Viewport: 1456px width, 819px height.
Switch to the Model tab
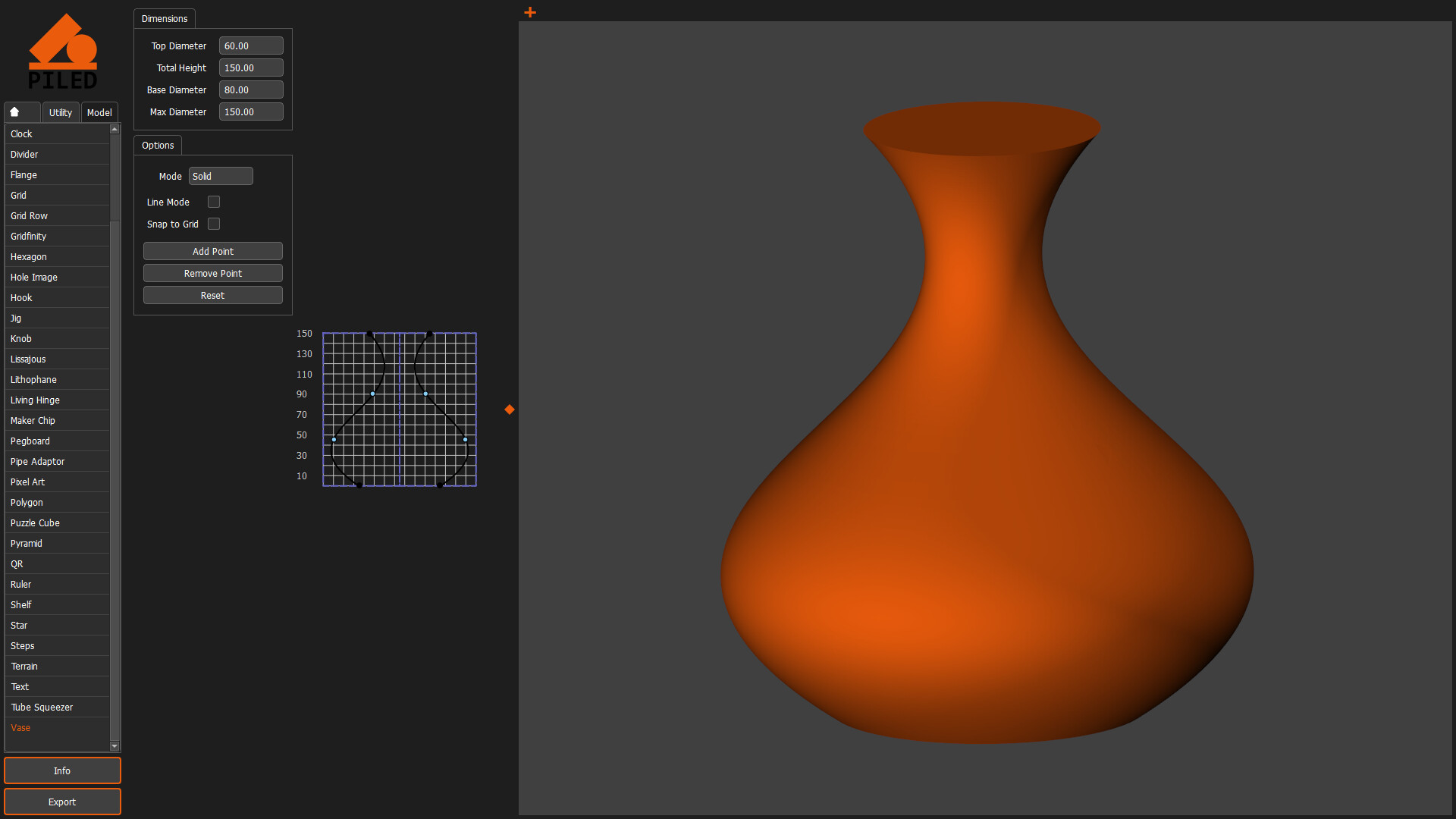click(x=99, y=112)
